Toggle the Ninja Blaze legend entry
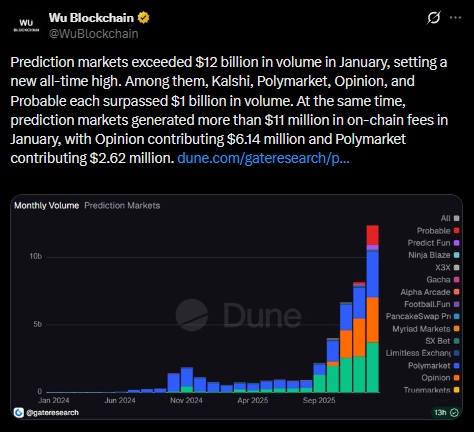Screen dimensions: 474x432 tap(434, 255)
